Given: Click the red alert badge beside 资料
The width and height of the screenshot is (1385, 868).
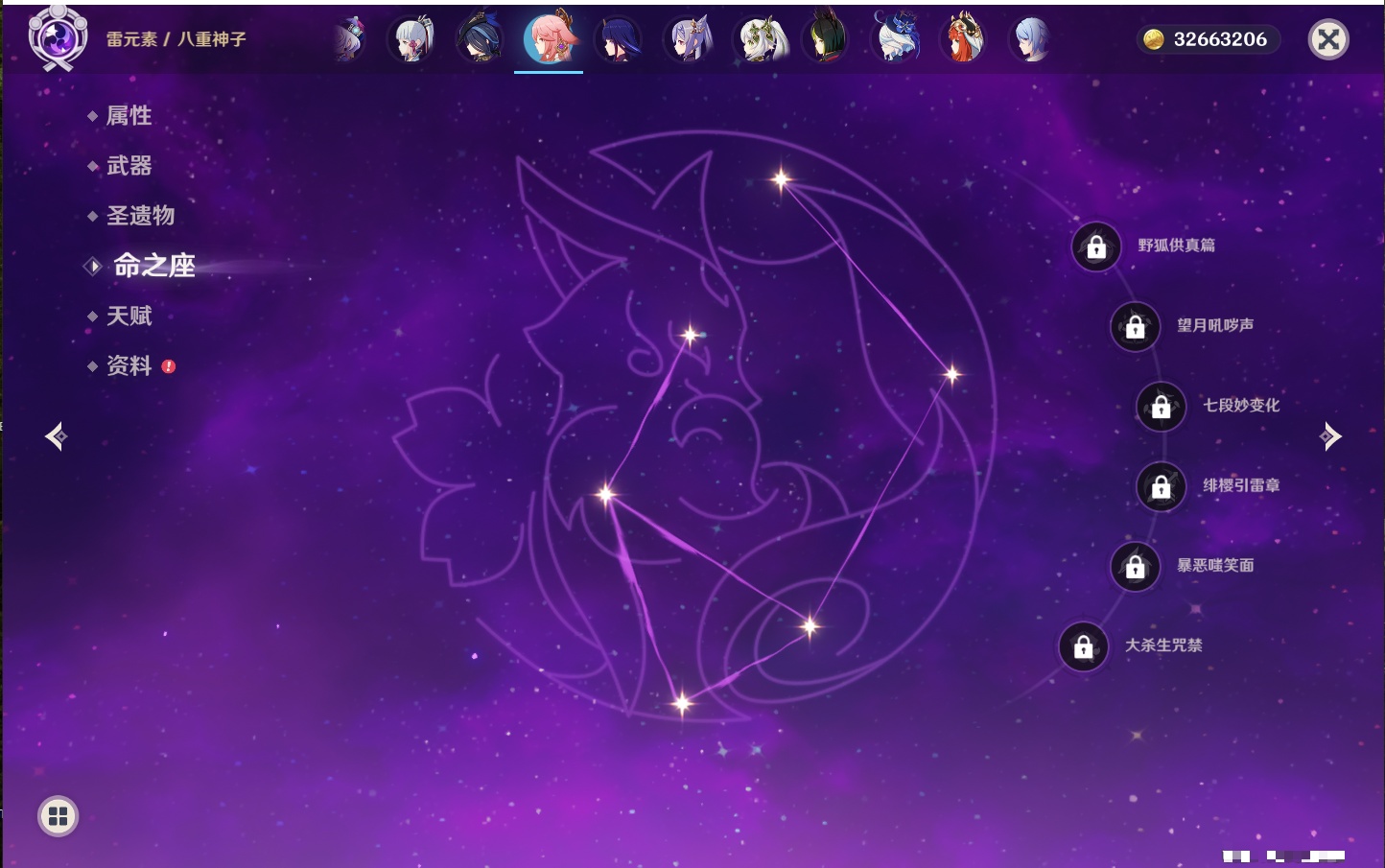Looking at the screenshot, I should pyautogui.click(x=169, y=365).
